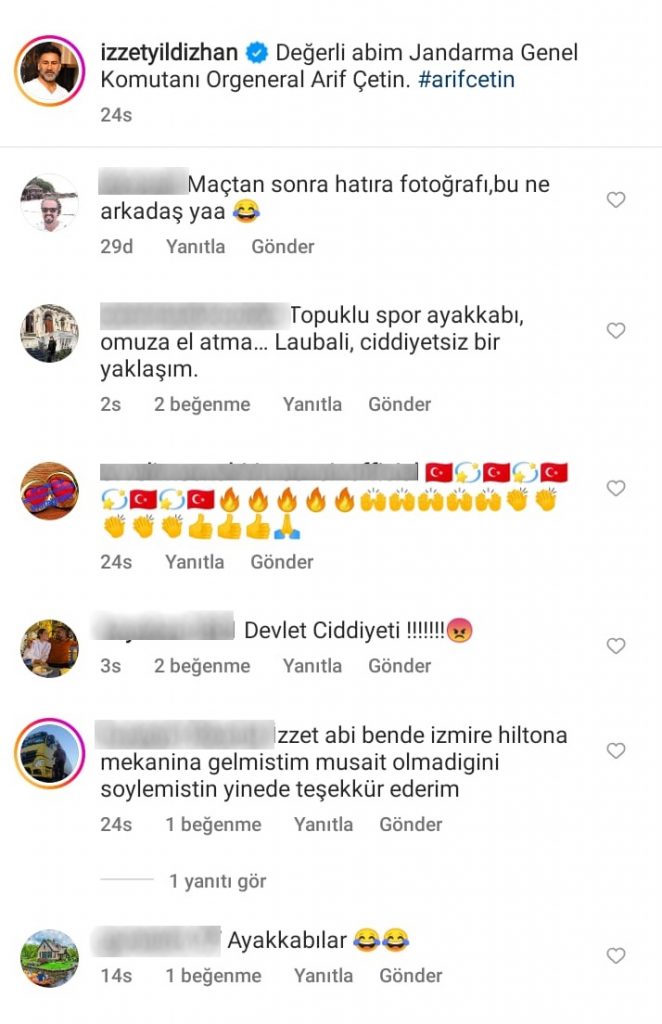Like the 'Devlet Ciddiyeti' comment

616,646
